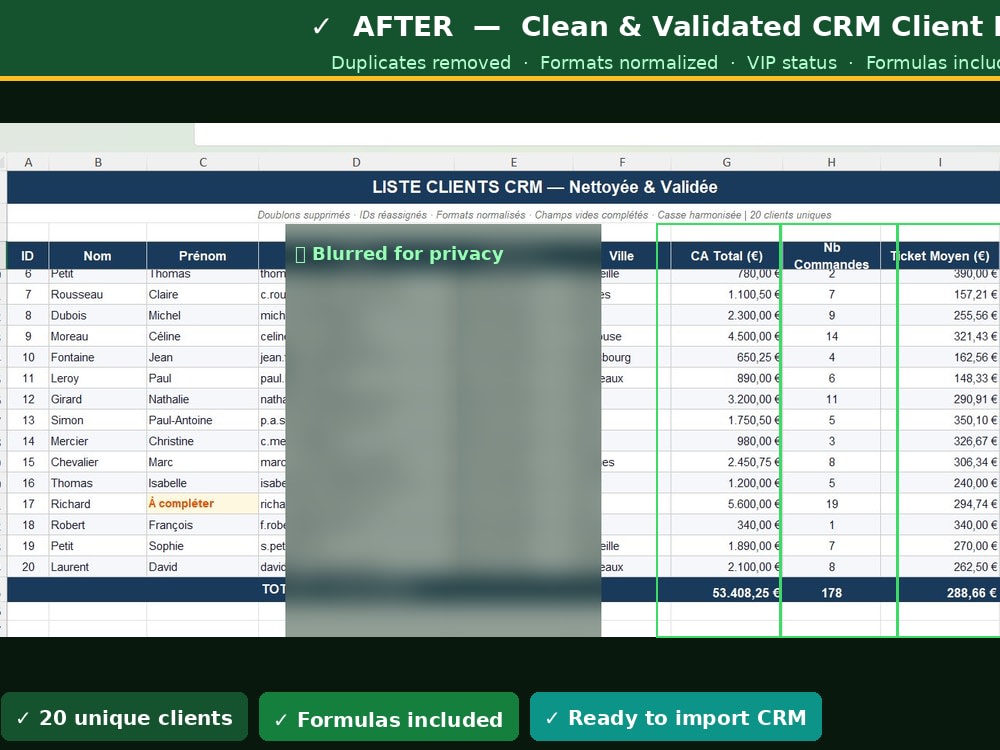Select the 'Chevalier' name cell

point(98,462)
